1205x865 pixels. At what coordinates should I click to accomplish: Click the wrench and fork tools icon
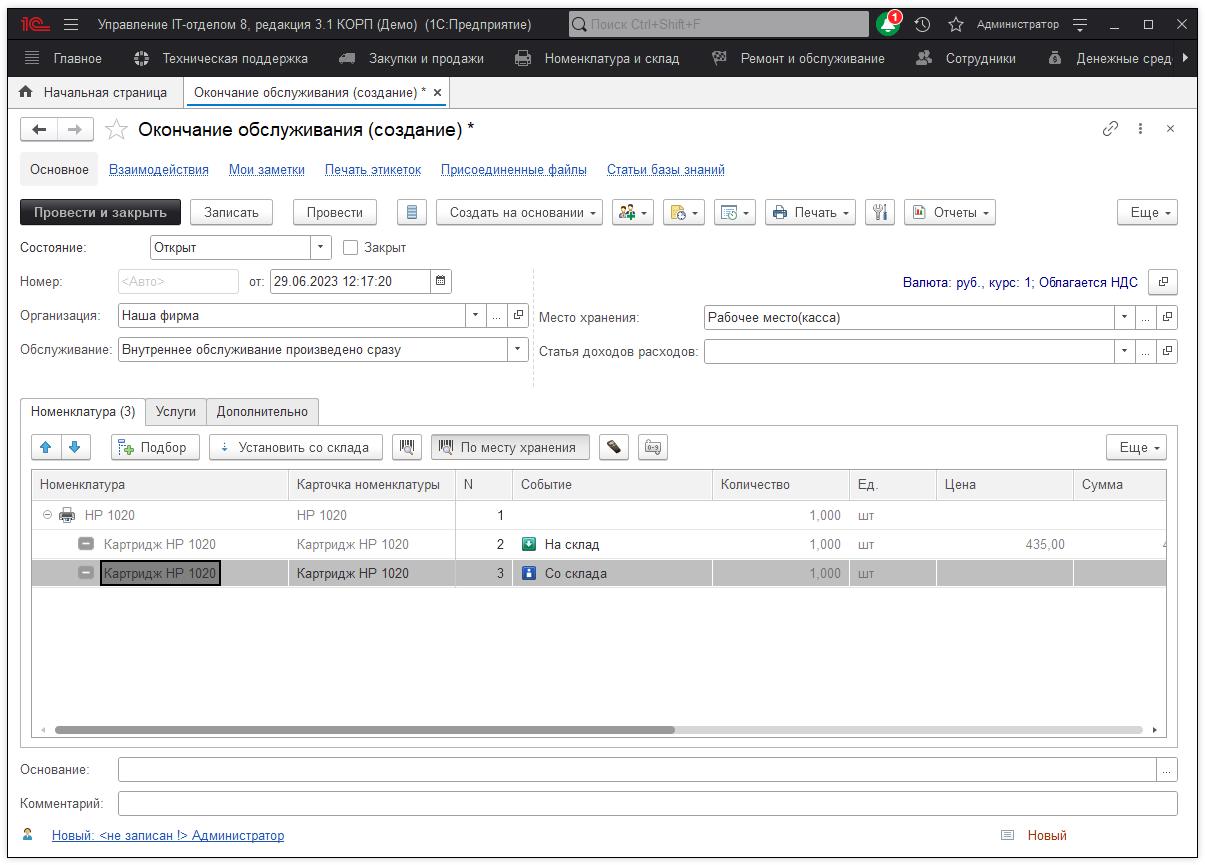pos(879,212)
